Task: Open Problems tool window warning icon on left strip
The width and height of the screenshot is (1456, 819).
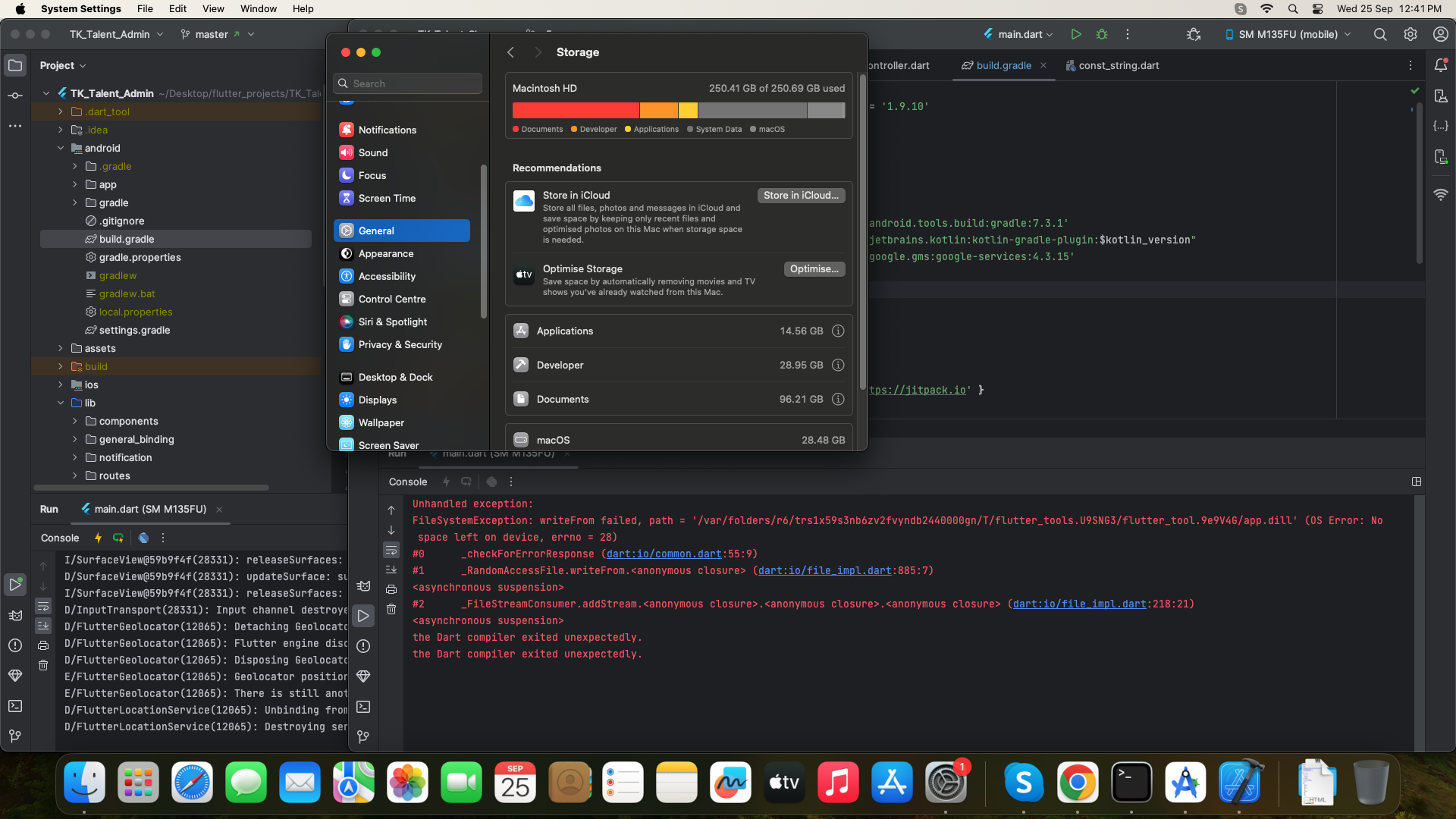Action: (x=15, y=645)
